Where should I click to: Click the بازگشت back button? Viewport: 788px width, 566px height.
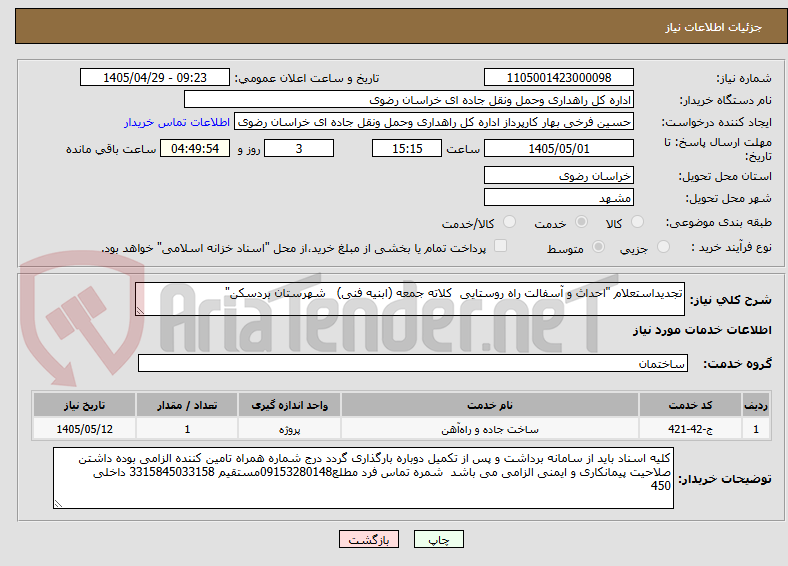click(x=369, y=539)
